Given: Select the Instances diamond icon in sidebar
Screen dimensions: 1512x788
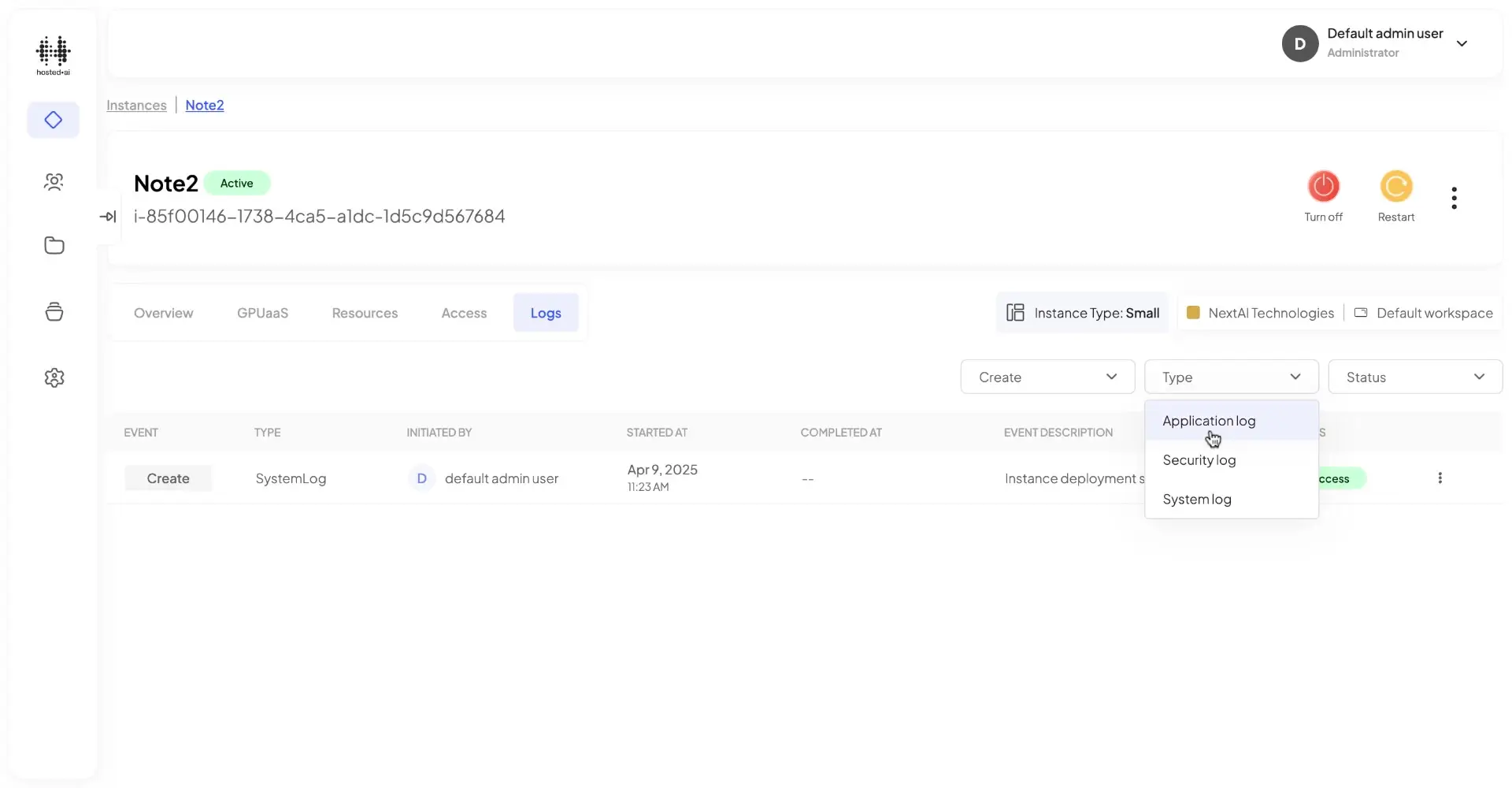Looking at the screenshot, I should (x=53, y=120).
